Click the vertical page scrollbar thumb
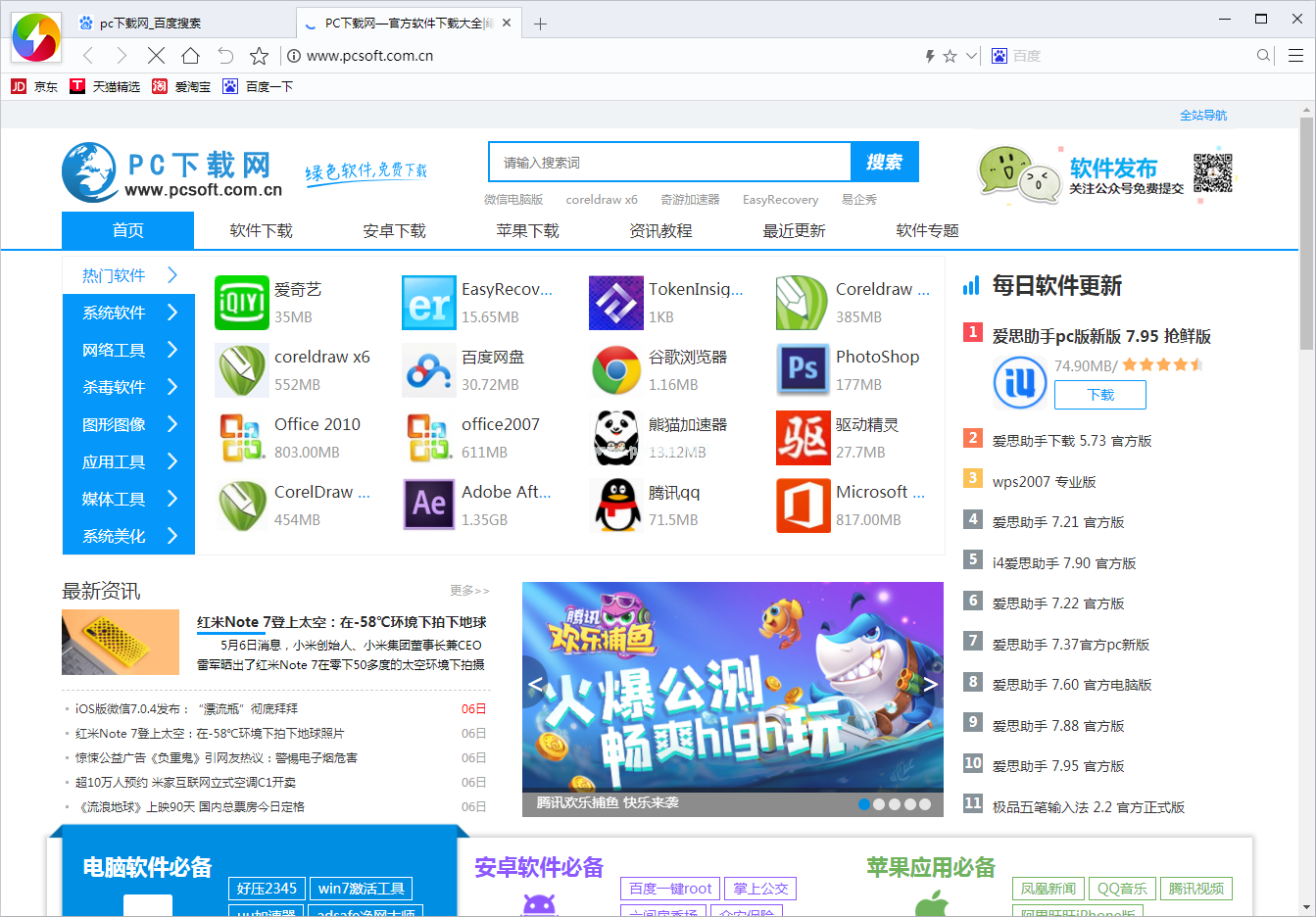The width and height of the screenshot is (1316, 917). [x=1306, y=233]
